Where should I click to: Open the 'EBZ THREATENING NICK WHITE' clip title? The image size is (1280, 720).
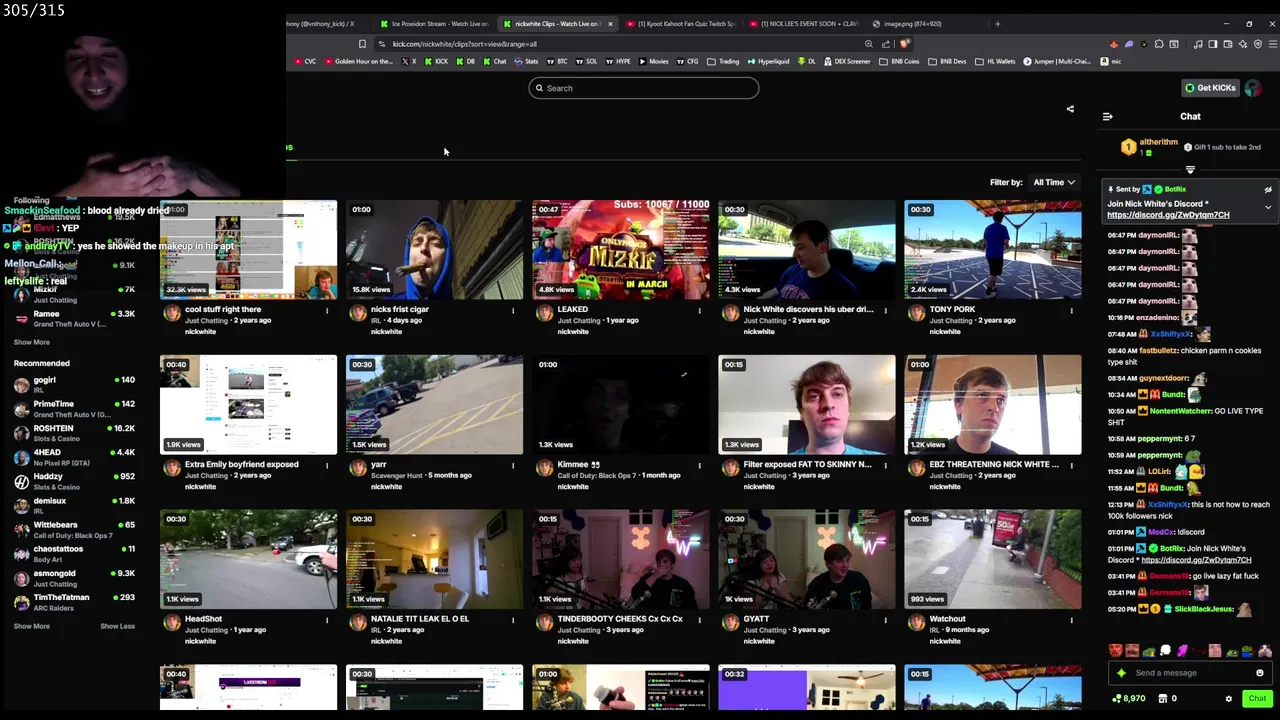[x=993, y=465]
